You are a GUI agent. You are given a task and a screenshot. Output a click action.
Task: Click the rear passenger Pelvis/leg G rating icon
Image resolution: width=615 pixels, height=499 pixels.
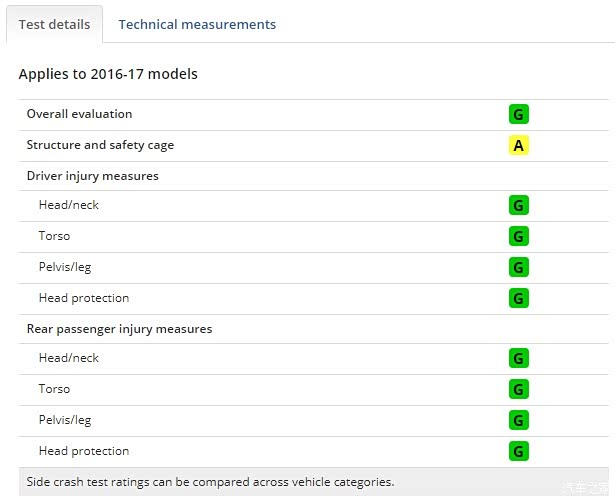click(x=518, y=421)
